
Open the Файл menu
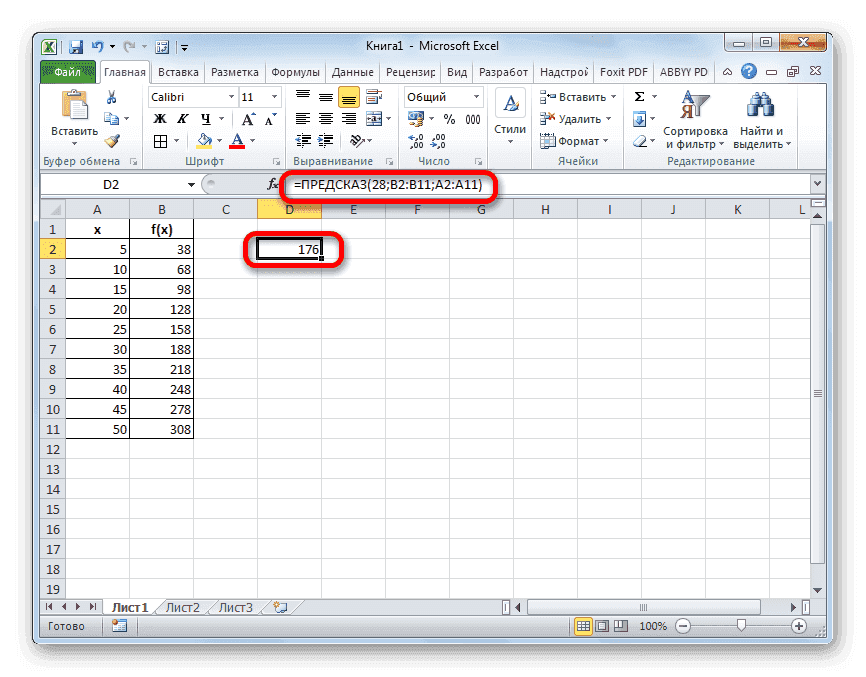[x=66, y=71]
